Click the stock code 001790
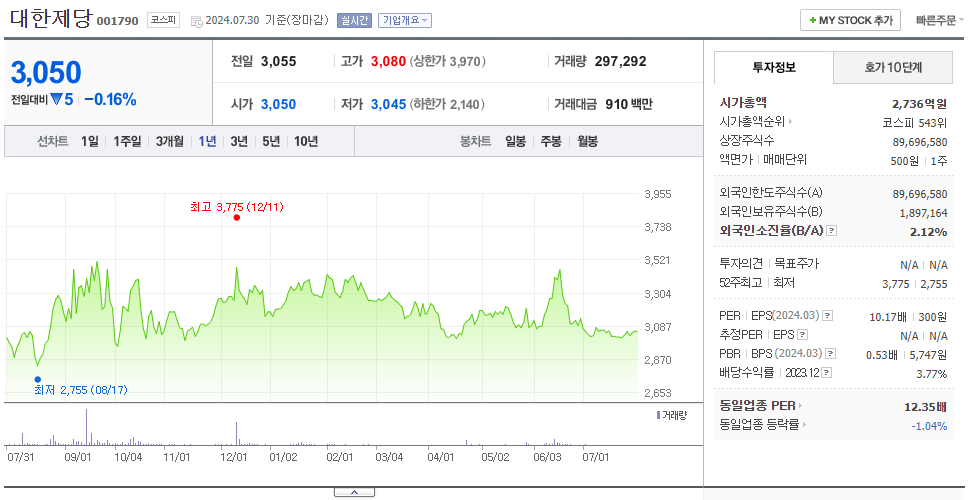Image resolution: width=968 pixels, height=500 pixels. click(117, 22)
